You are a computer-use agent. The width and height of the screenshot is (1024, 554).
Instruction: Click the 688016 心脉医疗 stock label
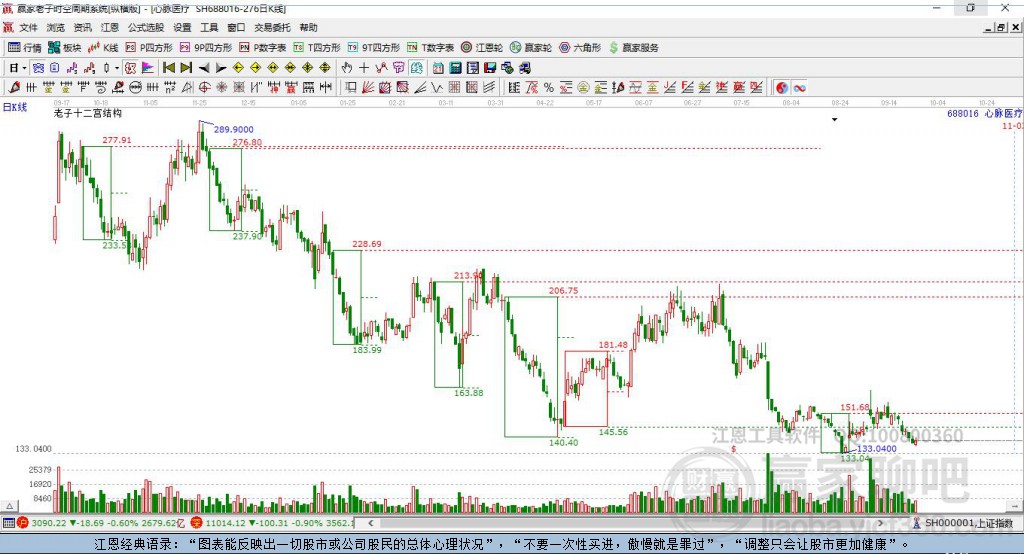point(985,114)
